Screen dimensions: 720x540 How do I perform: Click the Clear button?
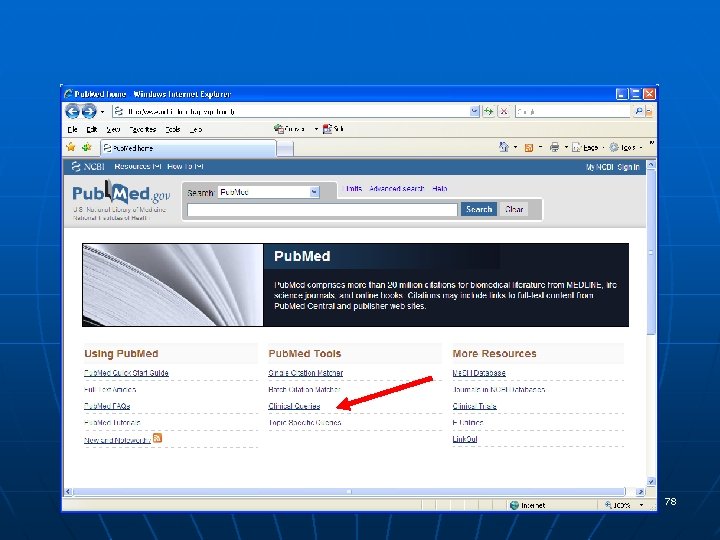pyautogui.click(x=514, y=209)
